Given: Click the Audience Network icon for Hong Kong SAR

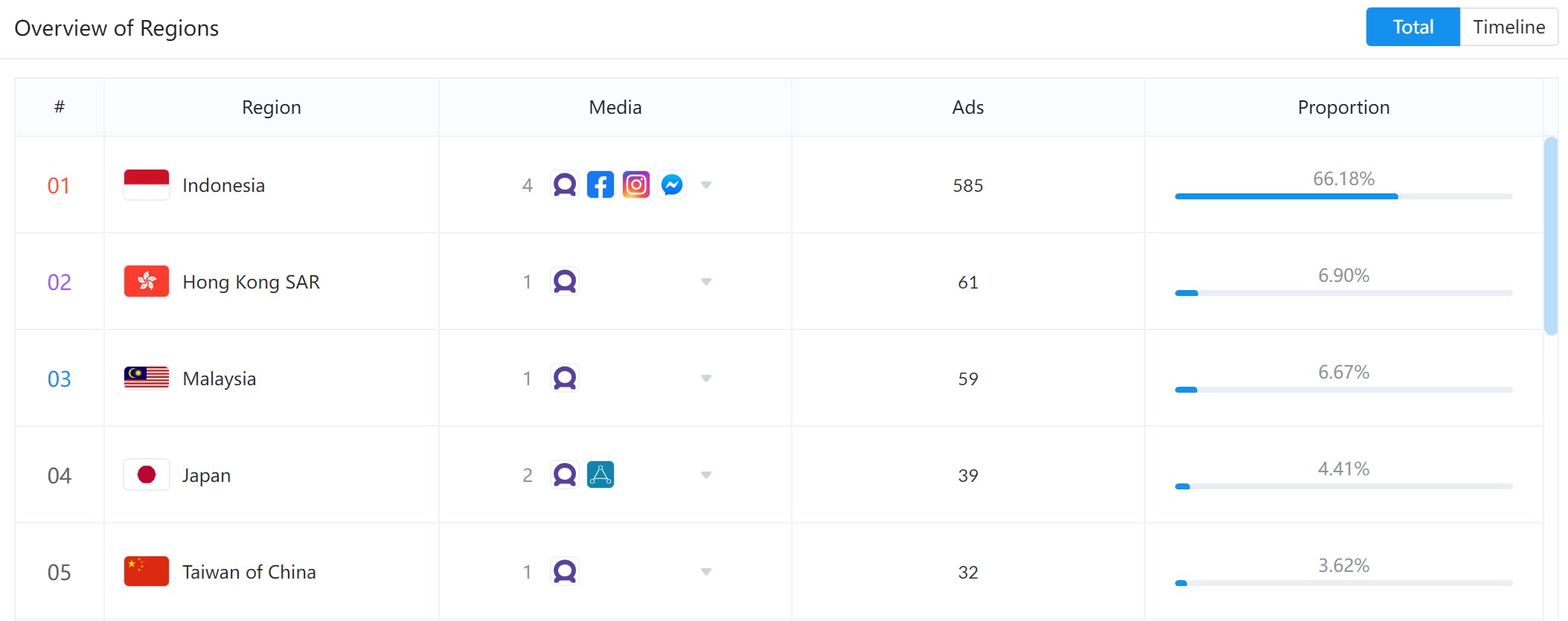Looking at the screenshot, I should point(565,281).
